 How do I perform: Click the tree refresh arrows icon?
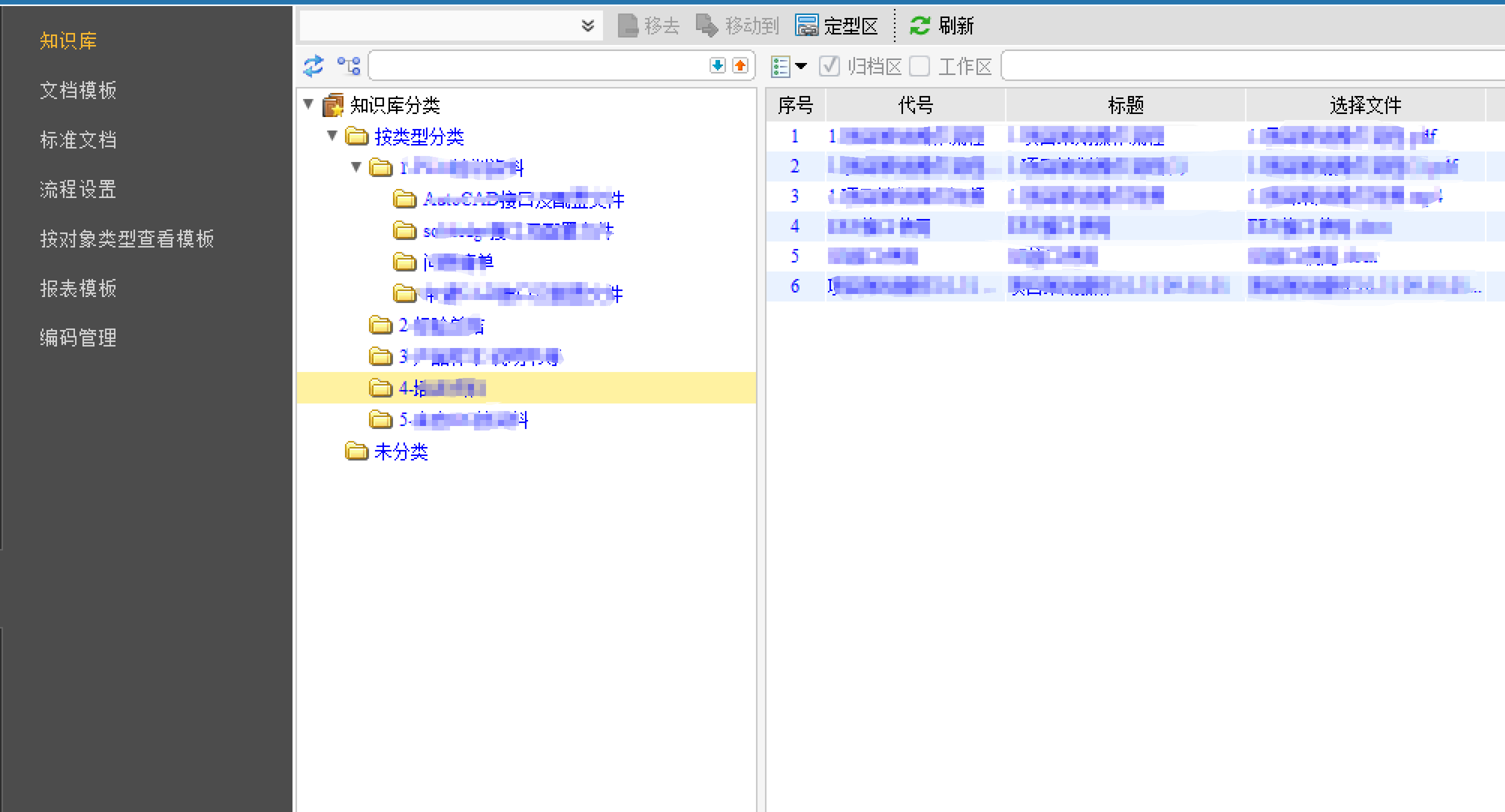(313, 66)
